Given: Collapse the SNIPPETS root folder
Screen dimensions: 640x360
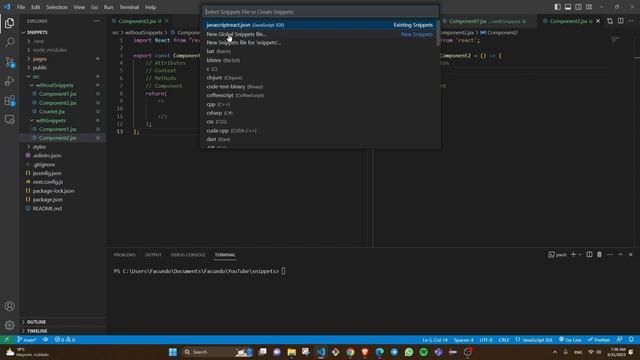Looking at the screenshot, I should (x=62, y=32).
